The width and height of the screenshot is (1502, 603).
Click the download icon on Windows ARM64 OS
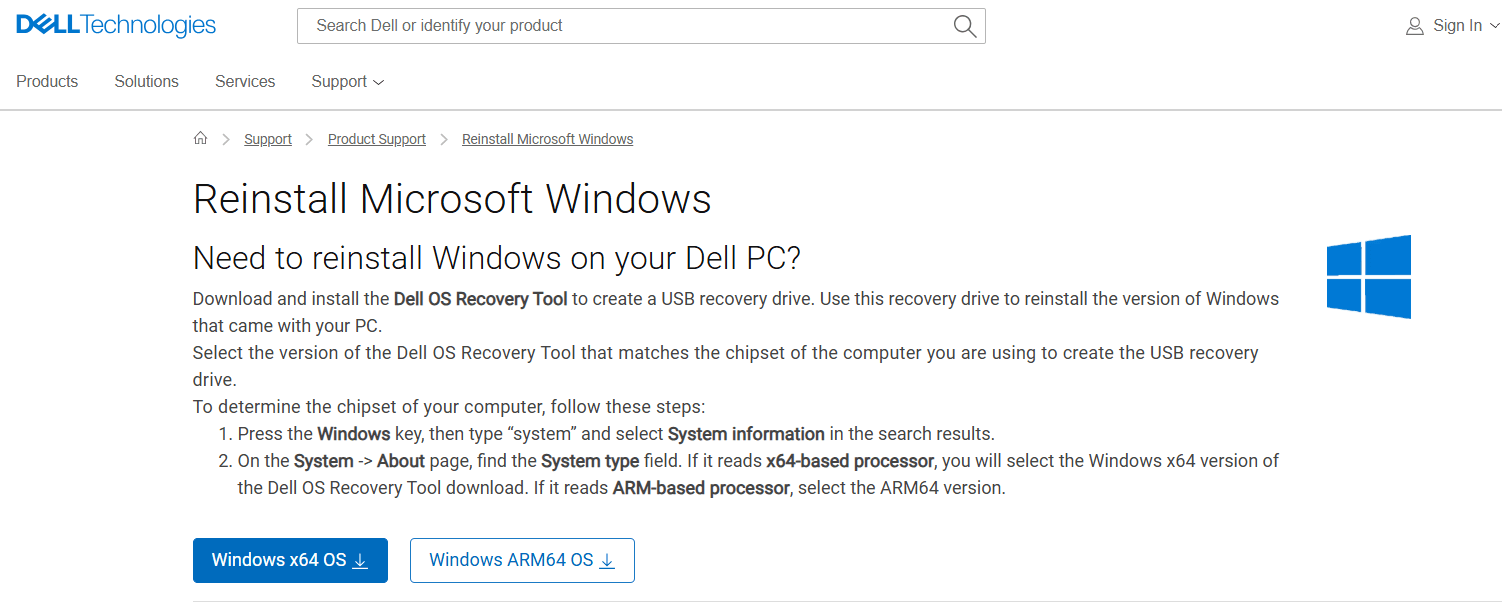point(606,561)
